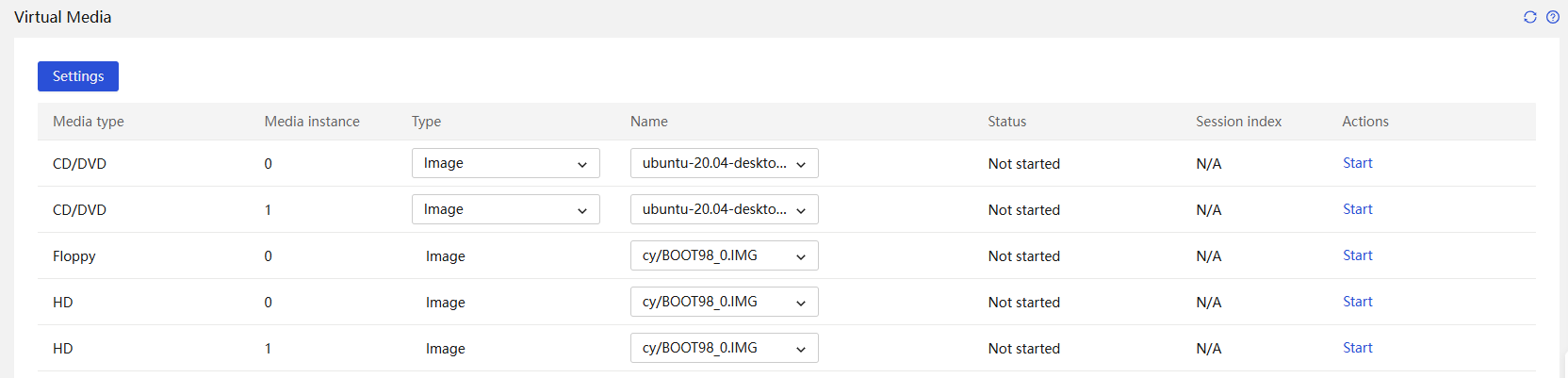
Task: Click the Session index column header
Action: [1239, 122]
